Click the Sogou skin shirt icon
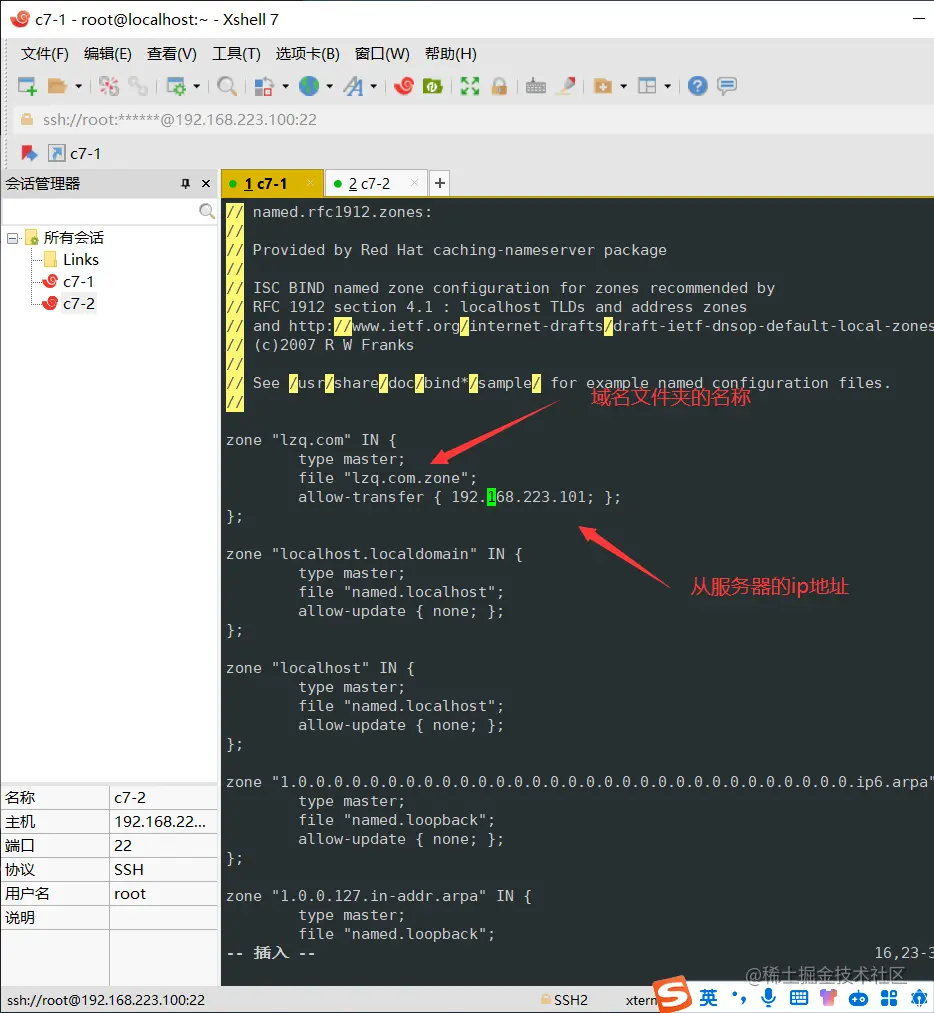The image size is (934, 1013). [828, 998]
